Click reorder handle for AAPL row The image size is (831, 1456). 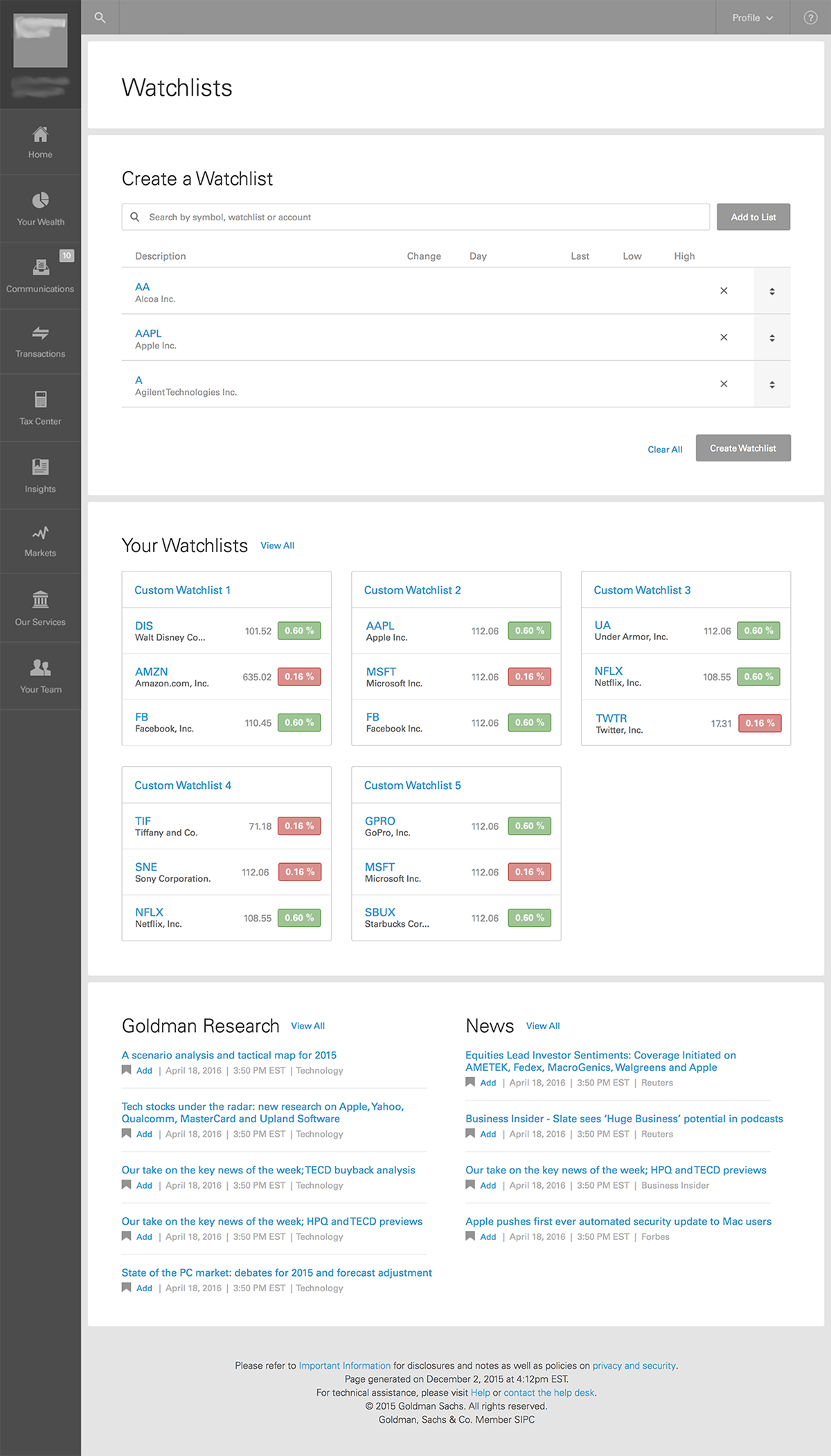click(x=772, y=337)
